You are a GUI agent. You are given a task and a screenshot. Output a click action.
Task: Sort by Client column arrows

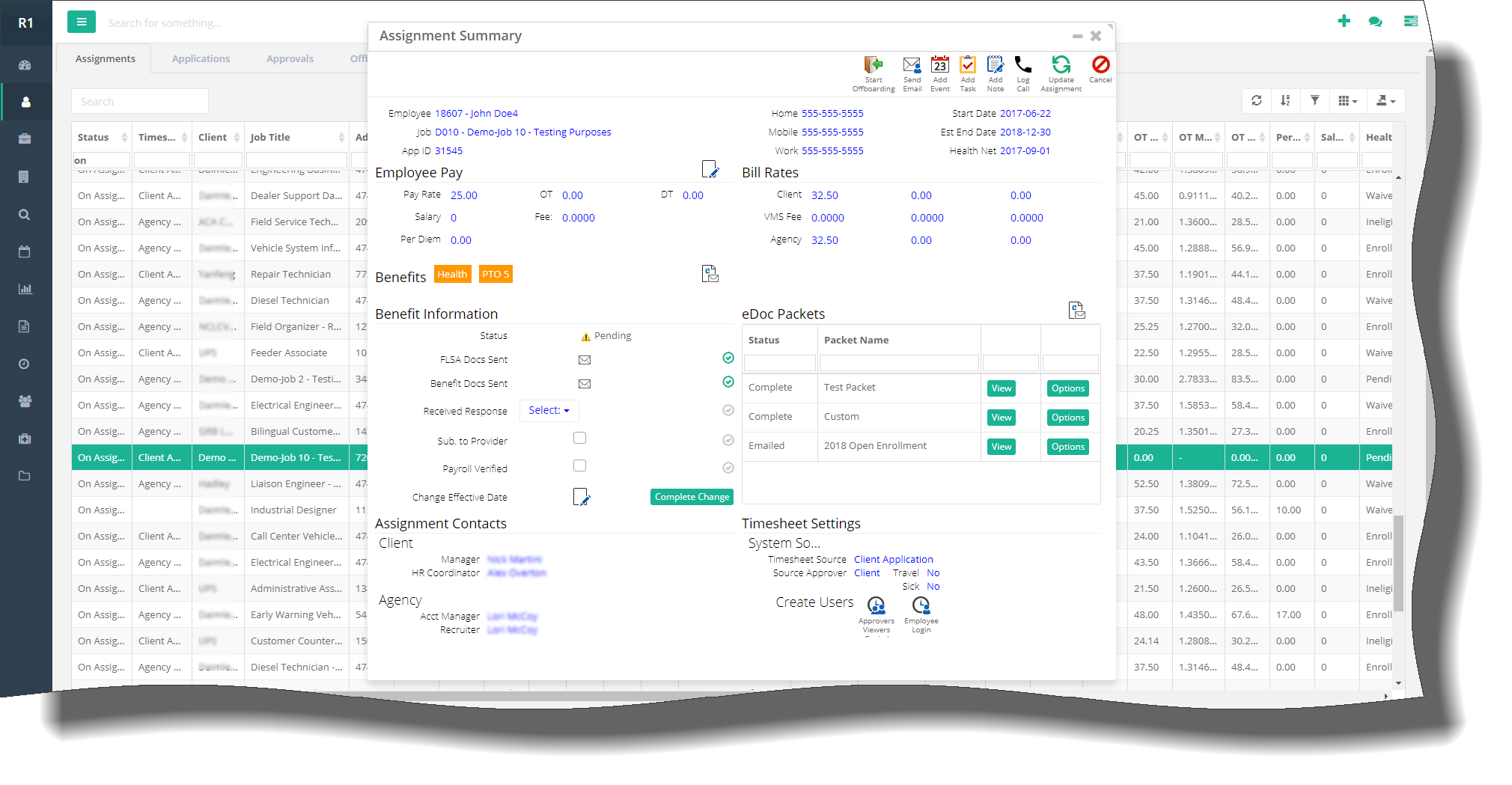[x=237, y=137]
